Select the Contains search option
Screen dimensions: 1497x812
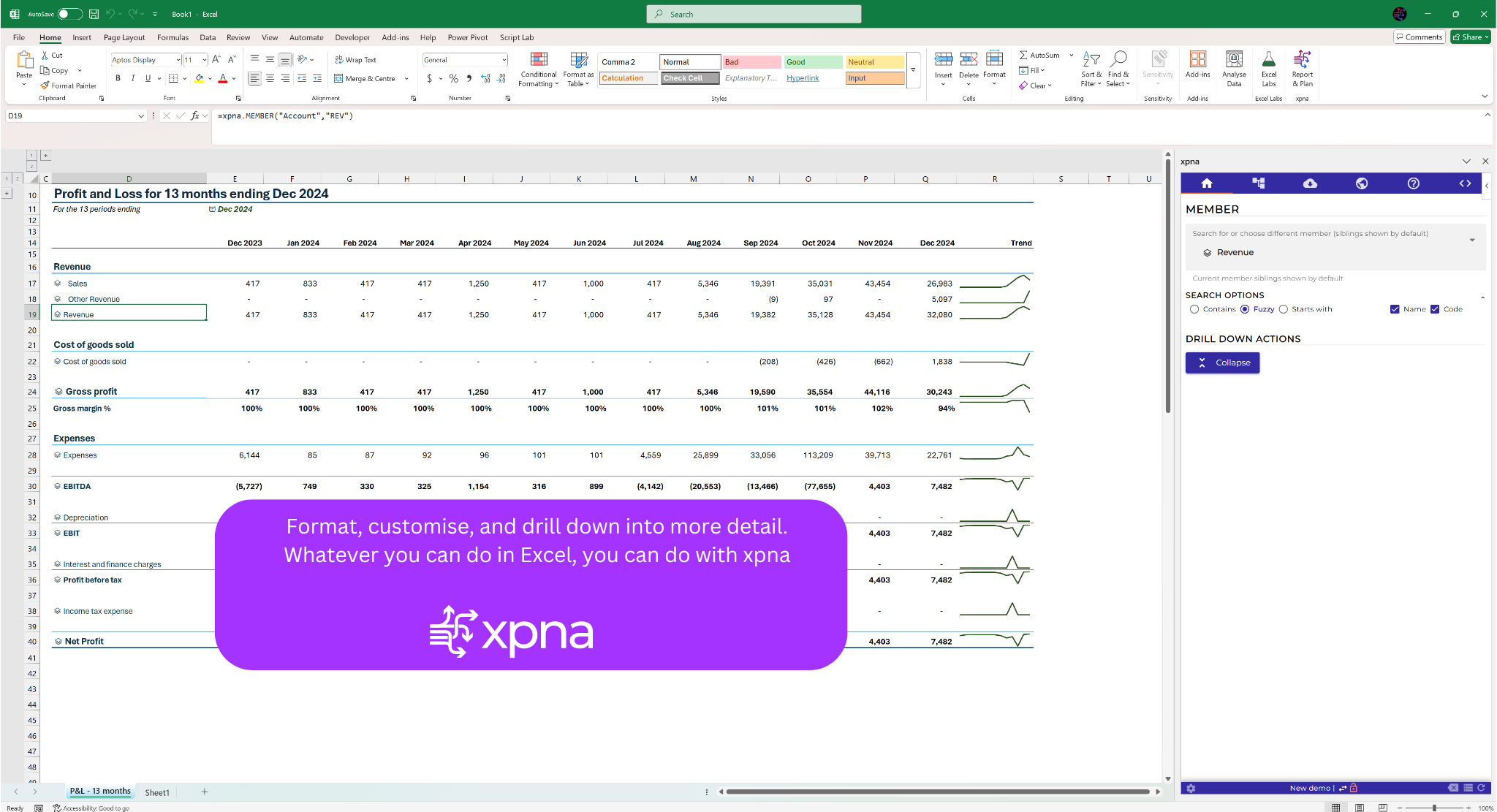pos(1194,309)
